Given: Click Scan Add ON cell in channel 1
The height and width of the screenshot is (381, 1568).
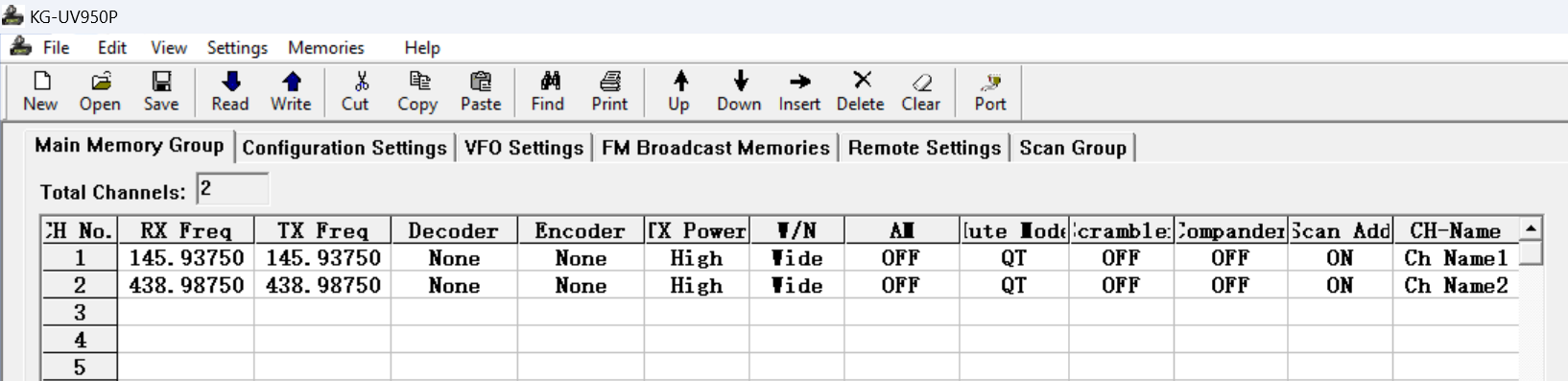Looking at the screenshot, I should [1341, 257].
